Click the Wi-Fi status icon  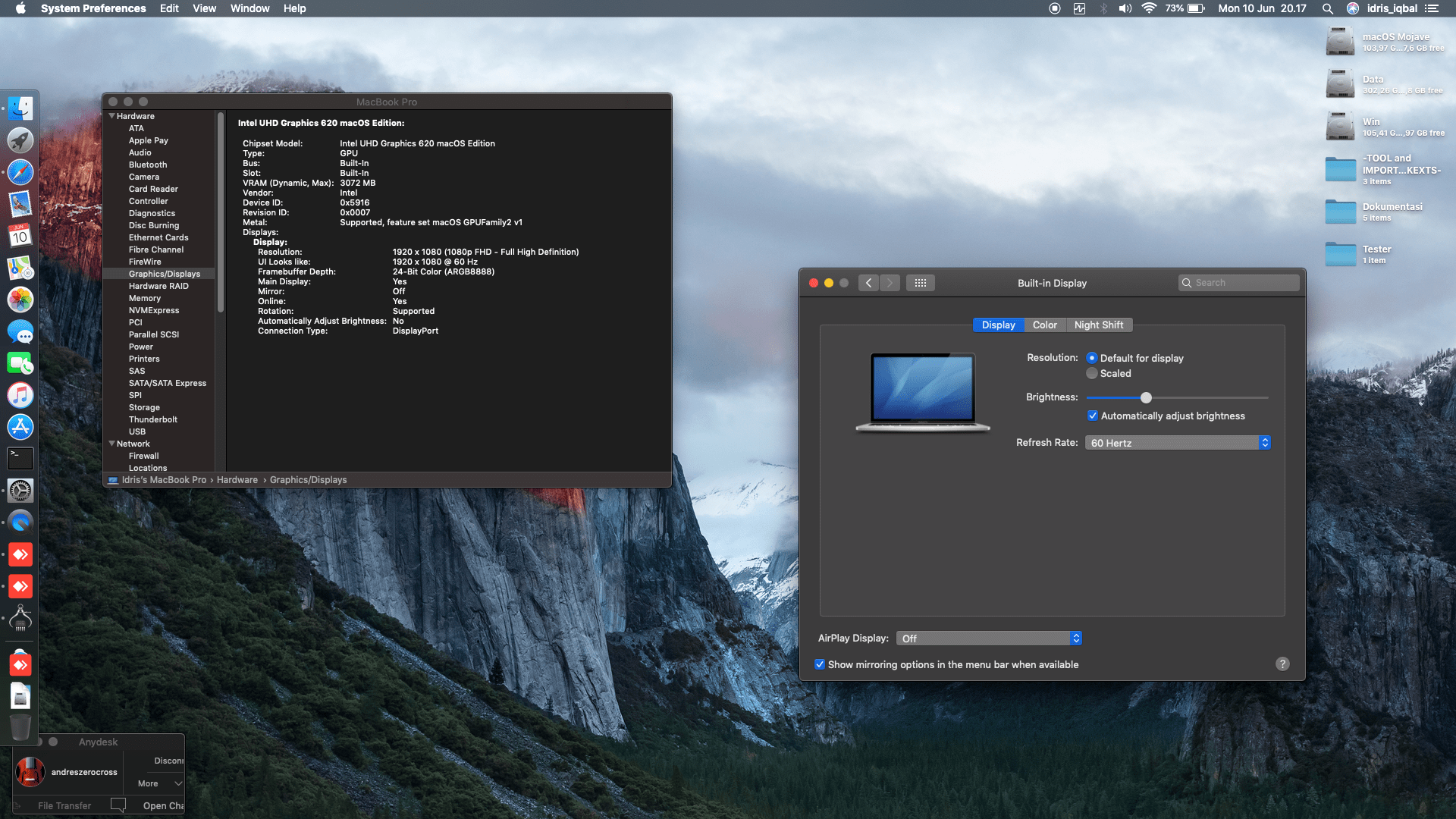tap(1149, 8)
